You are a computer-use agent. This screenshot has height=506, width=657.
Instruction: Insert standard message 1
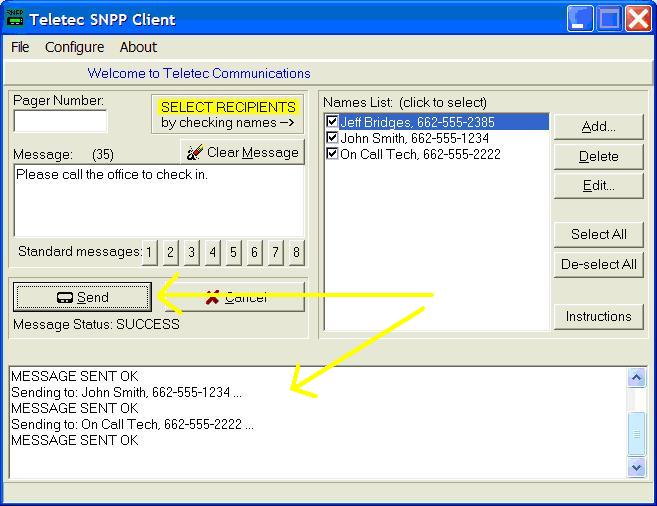tap(150, 252)
